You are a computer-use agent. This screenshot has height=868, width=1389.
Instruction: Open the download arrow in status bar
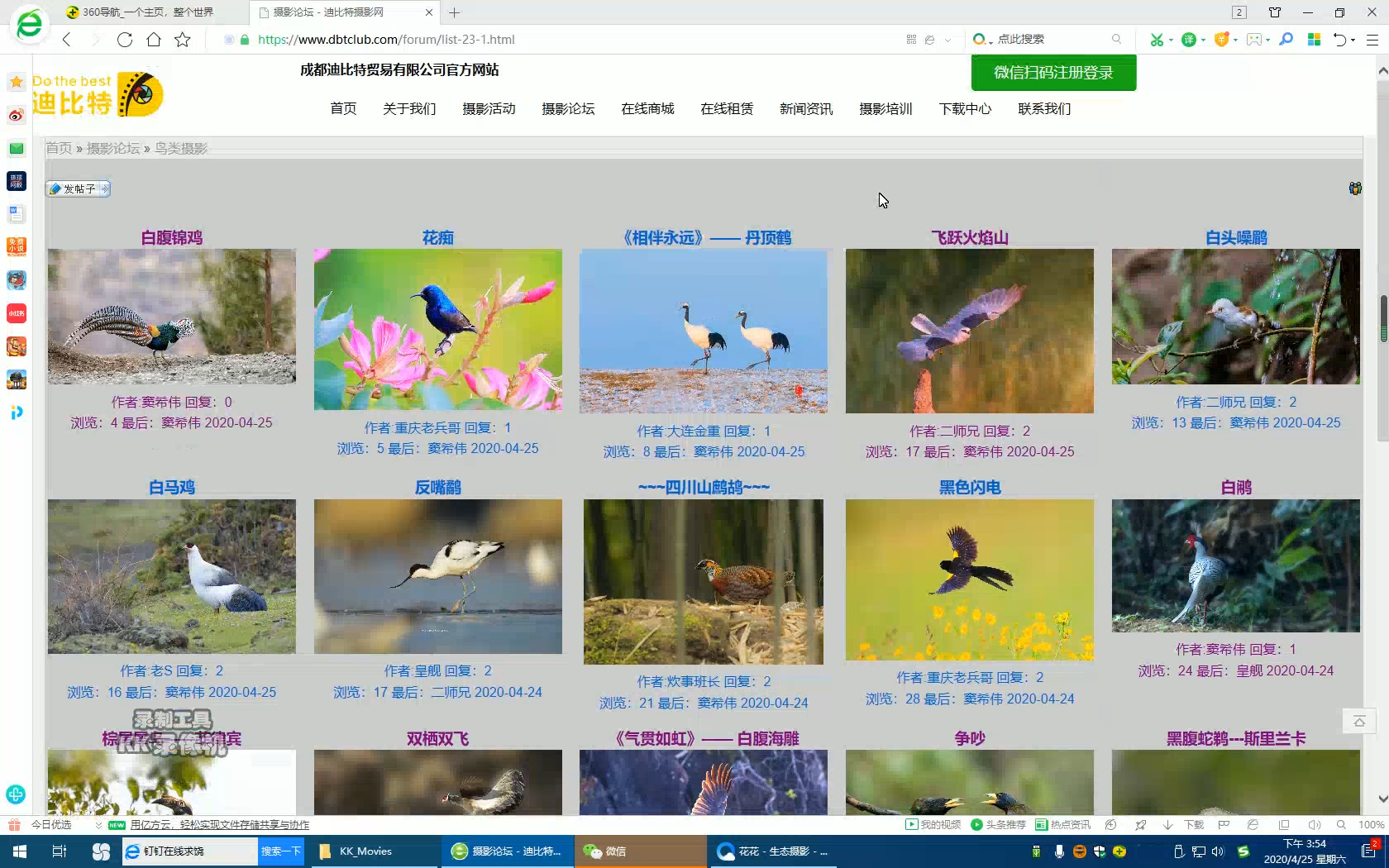pyautogui.click(x=1167, y=825)
